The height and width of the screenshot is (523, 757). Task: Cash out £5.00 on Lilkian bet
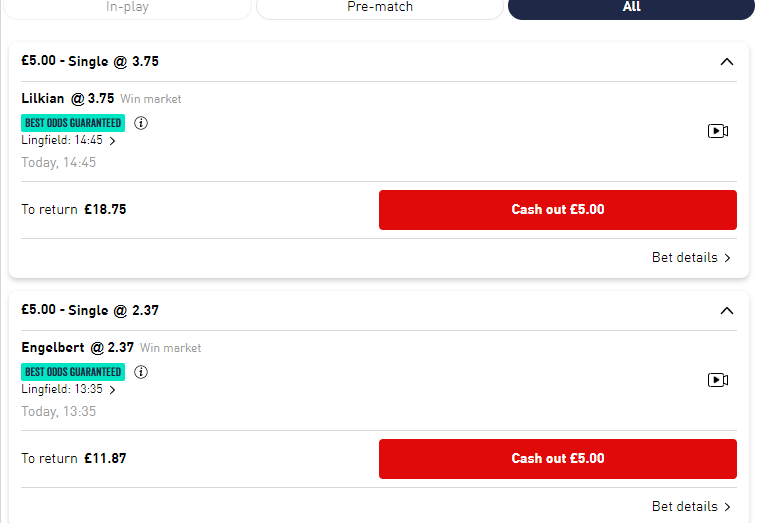coord(557,210)
